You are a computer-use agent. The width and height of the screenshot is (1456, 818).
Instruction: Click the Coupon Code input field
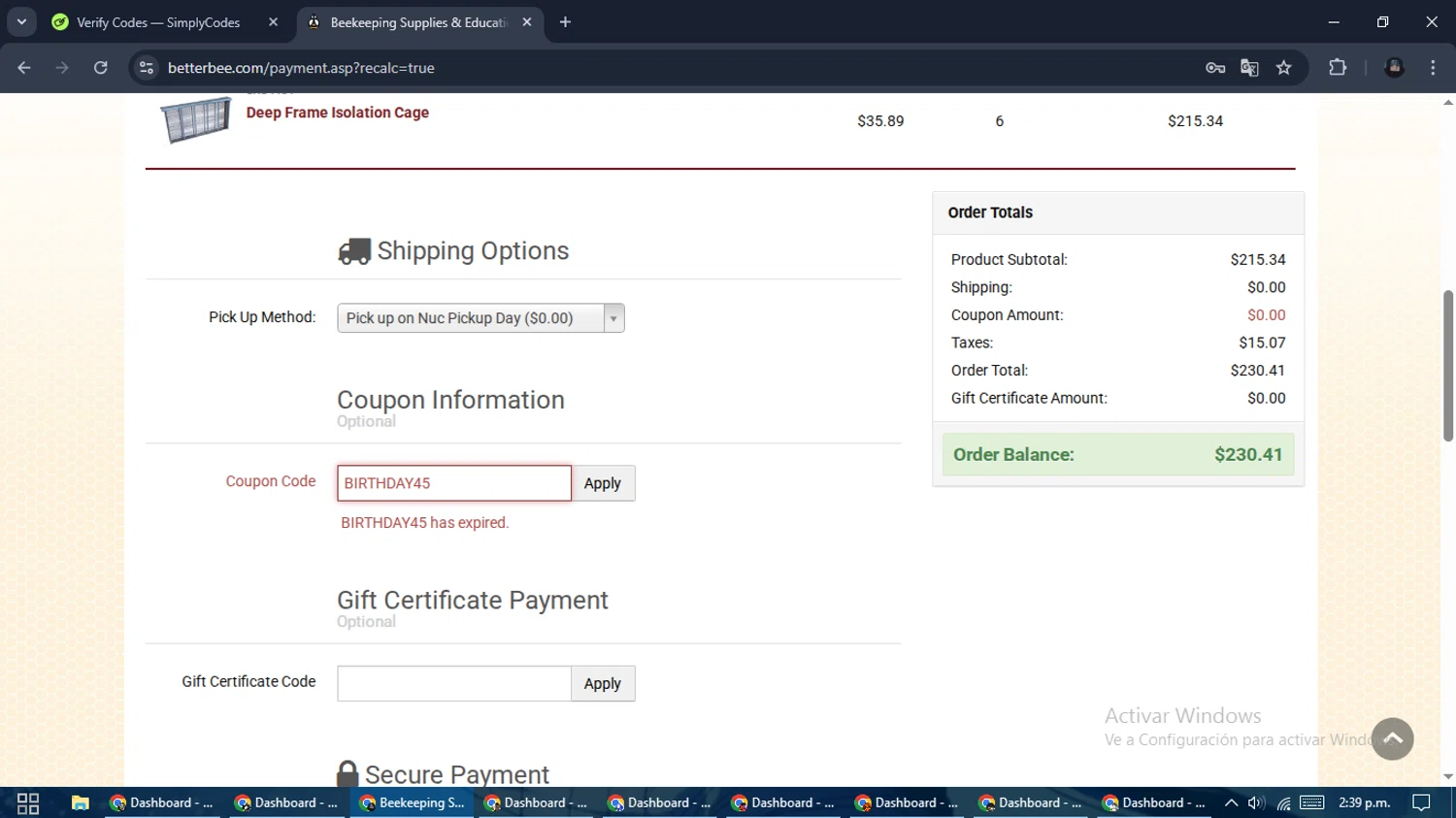point(454,483)
